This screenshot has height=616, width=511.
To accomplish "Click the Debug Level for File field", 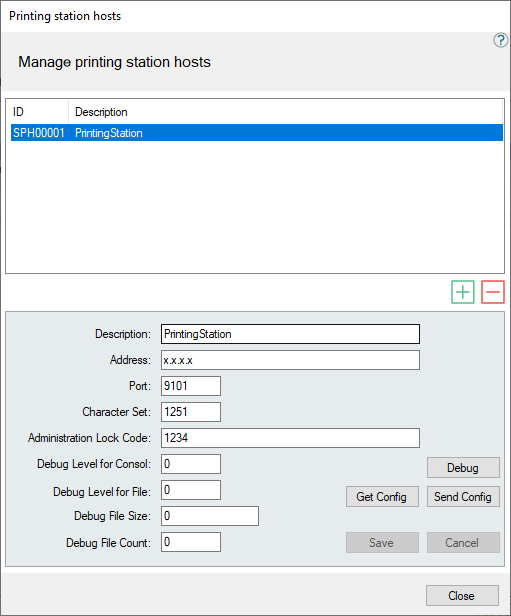I will coord(191,490).
